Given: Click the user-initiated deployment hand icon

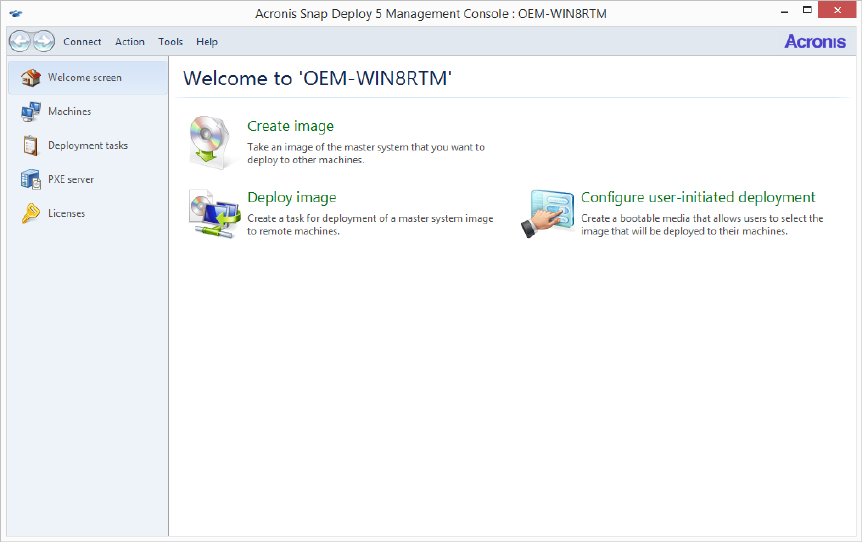Looking at the screenshot, I should (x=548, y=213).
